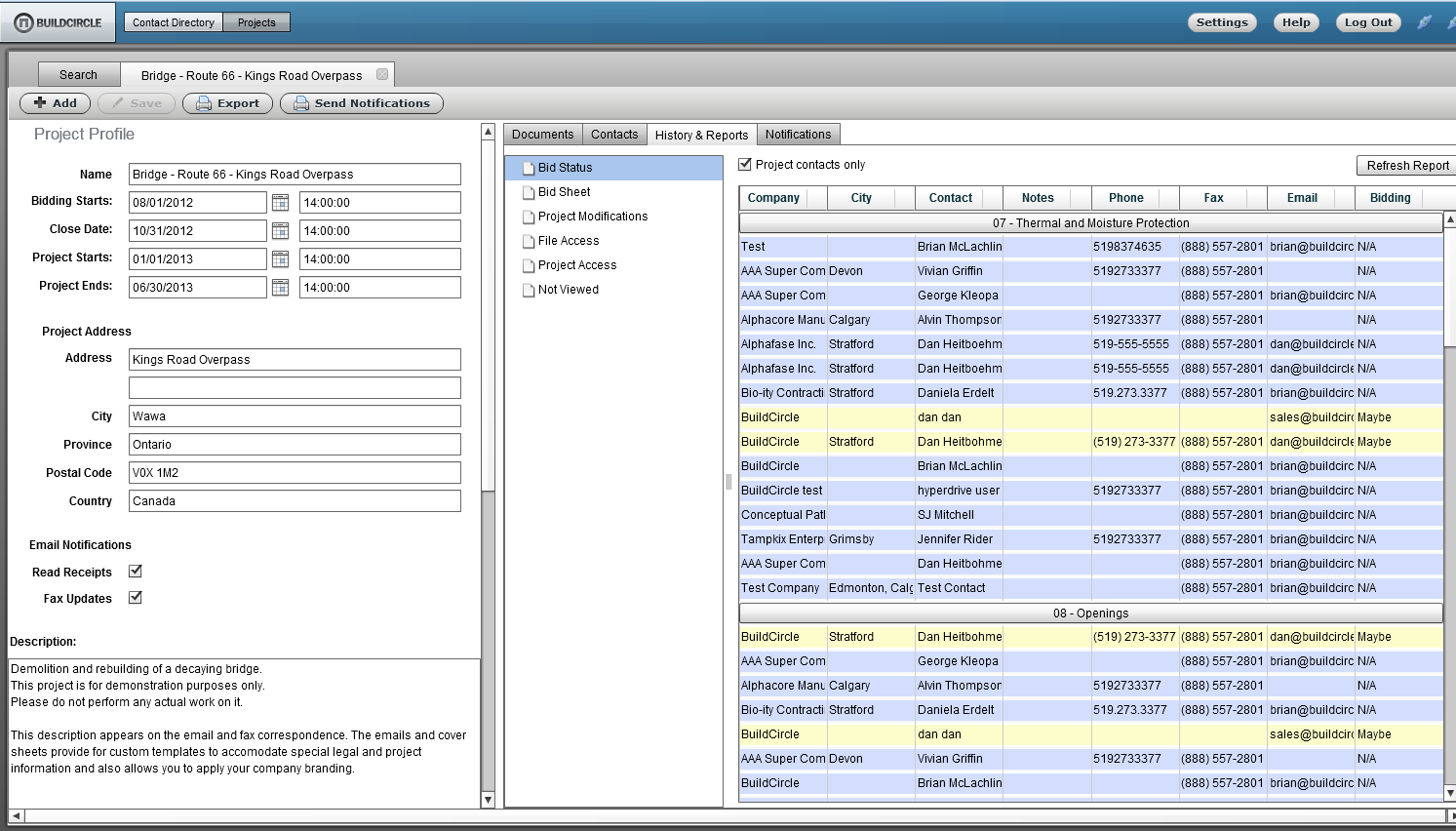This screenshot has height=831, width=1456.
Task: Uncheck the Fax Updates checkbox
Action: click(136, 598)
